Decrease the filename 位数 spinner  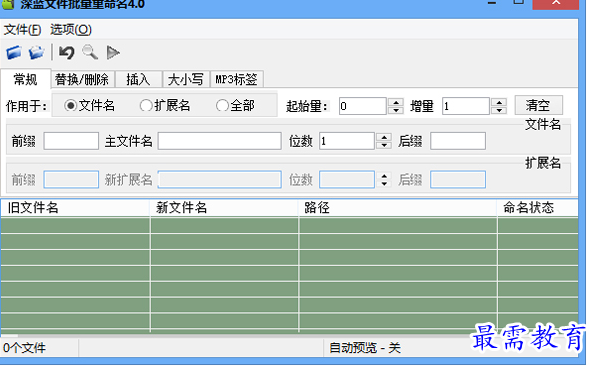[384, 145]
